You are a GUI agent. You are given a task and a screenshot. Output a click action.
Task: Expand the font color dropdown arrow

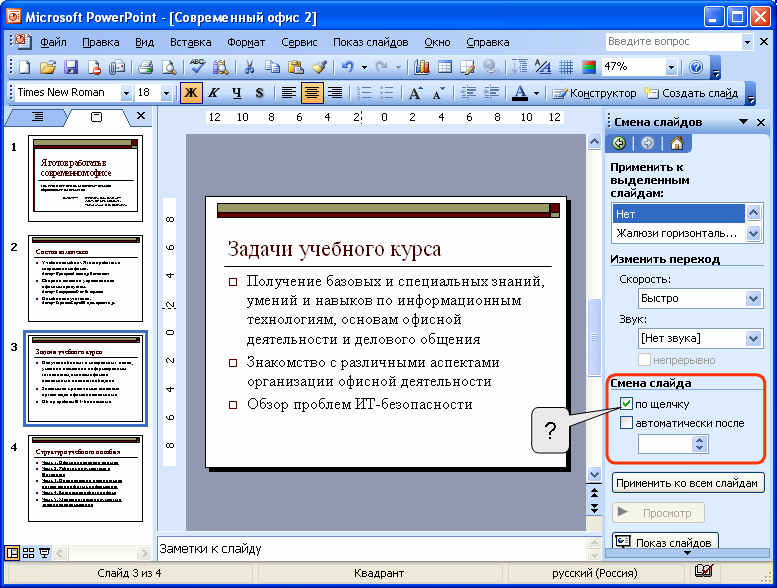pyautogui.click(x=536, y=93)
